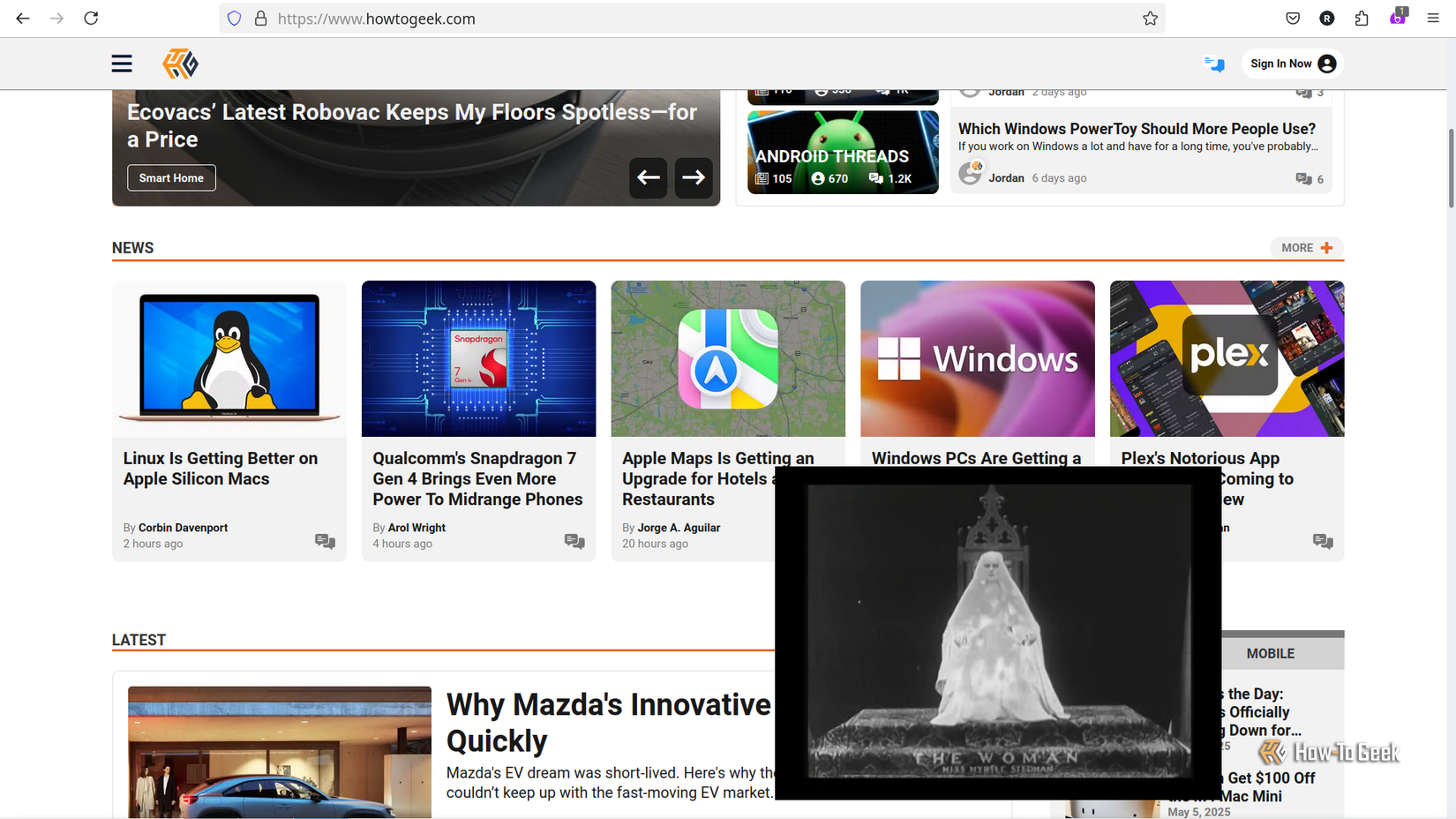The width and height of the screenshot is (1456, 819).
Task: Toggle tracking protection via the shield icon
Action: pyautogui.click(x=233, y=18)
